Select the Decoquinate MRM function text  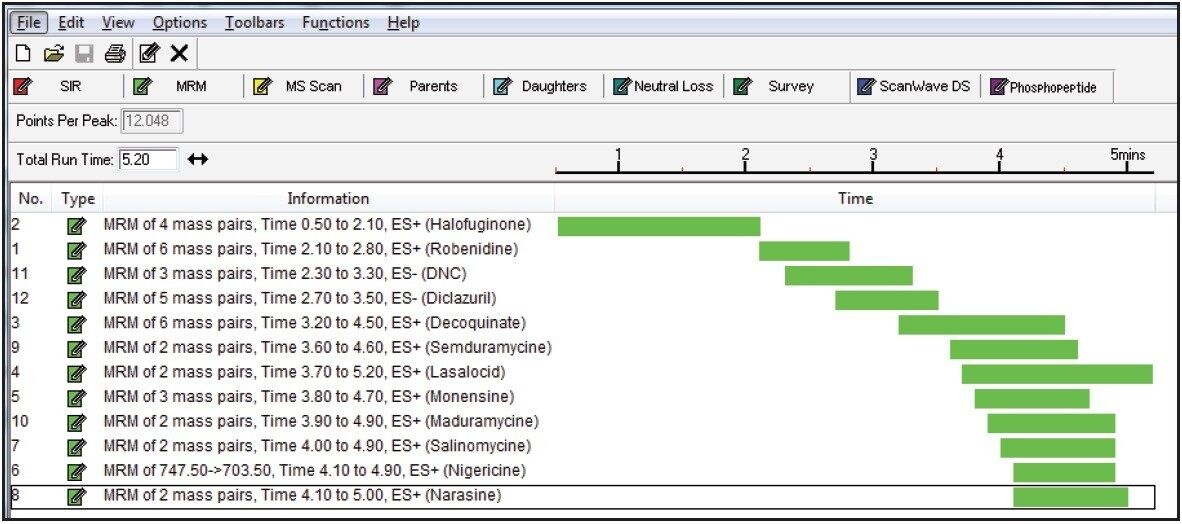point(315,323)
